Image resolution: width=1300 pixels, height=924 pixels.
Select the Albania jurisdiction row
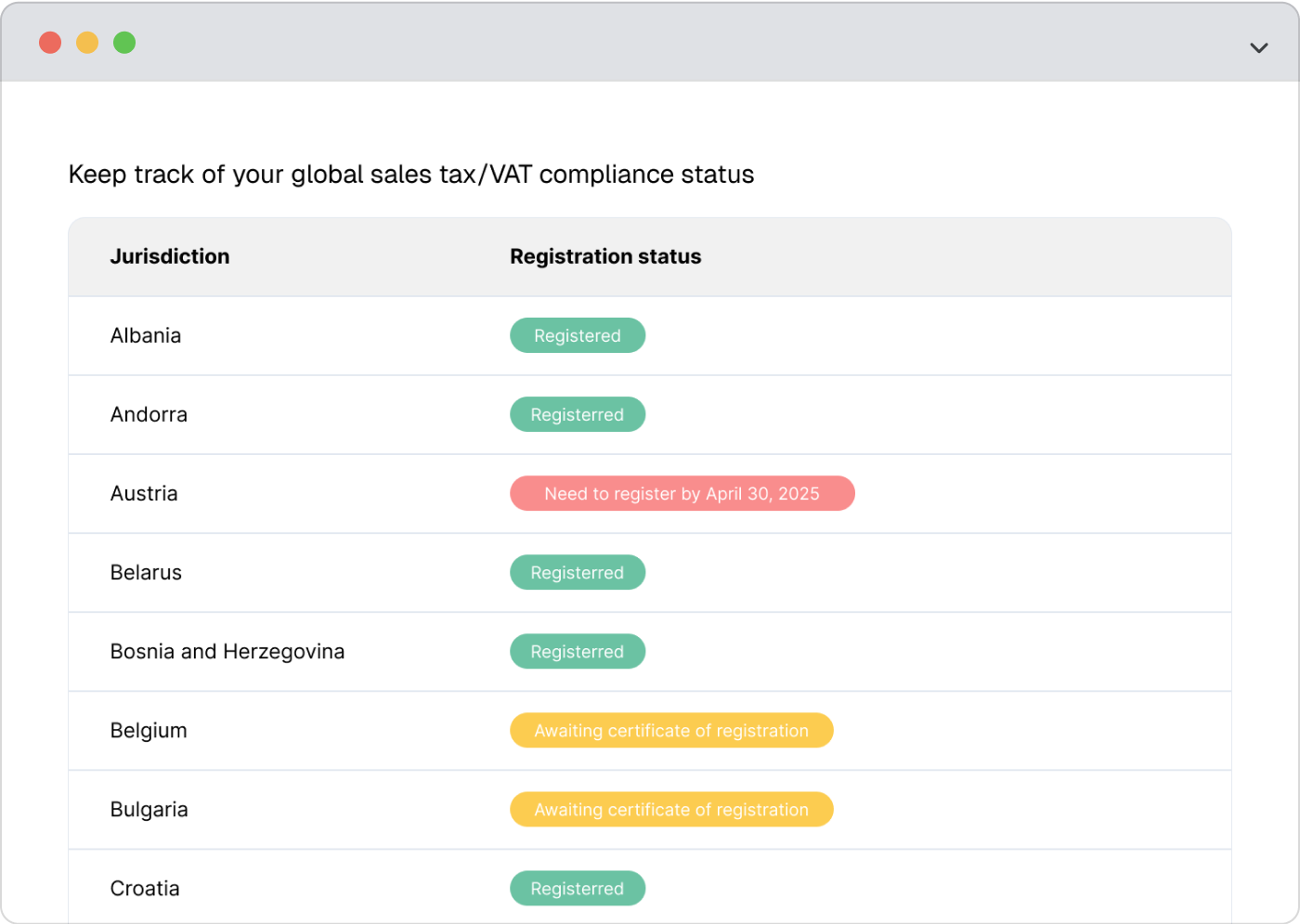click(x=146, y=335)
